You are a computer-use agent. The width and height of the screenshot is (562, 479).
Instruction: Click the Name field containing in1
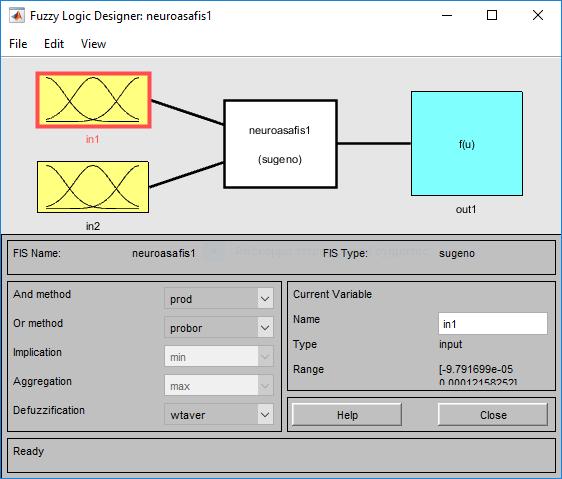coord(493,323)
